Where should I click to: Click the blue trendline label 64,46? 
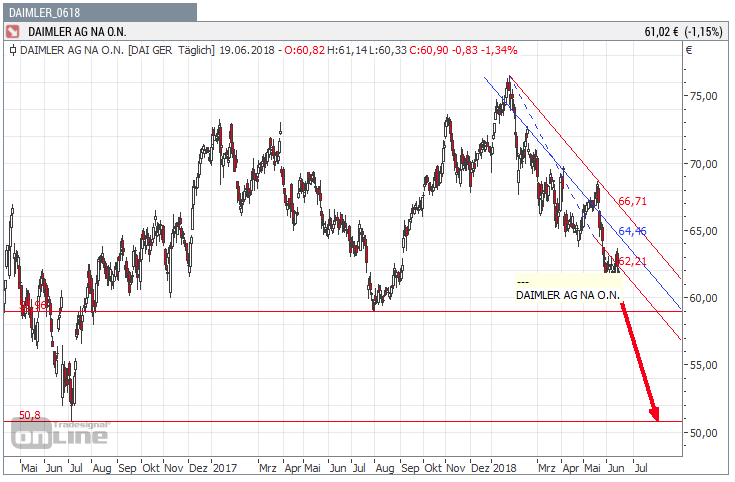(x=632, y=231)
